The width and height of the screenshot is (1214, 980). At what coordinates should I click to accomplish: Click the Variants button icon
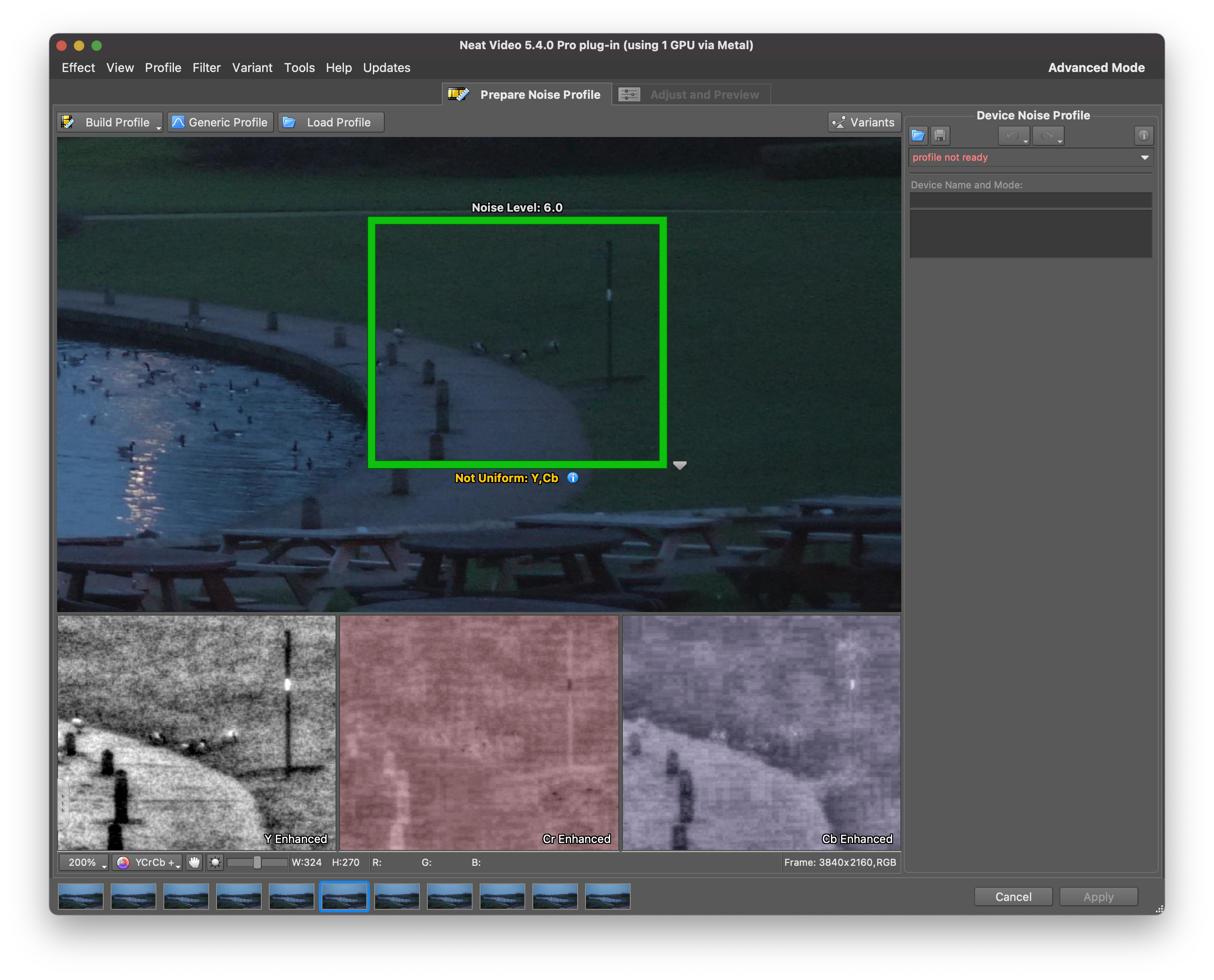(x=839, y=122)
